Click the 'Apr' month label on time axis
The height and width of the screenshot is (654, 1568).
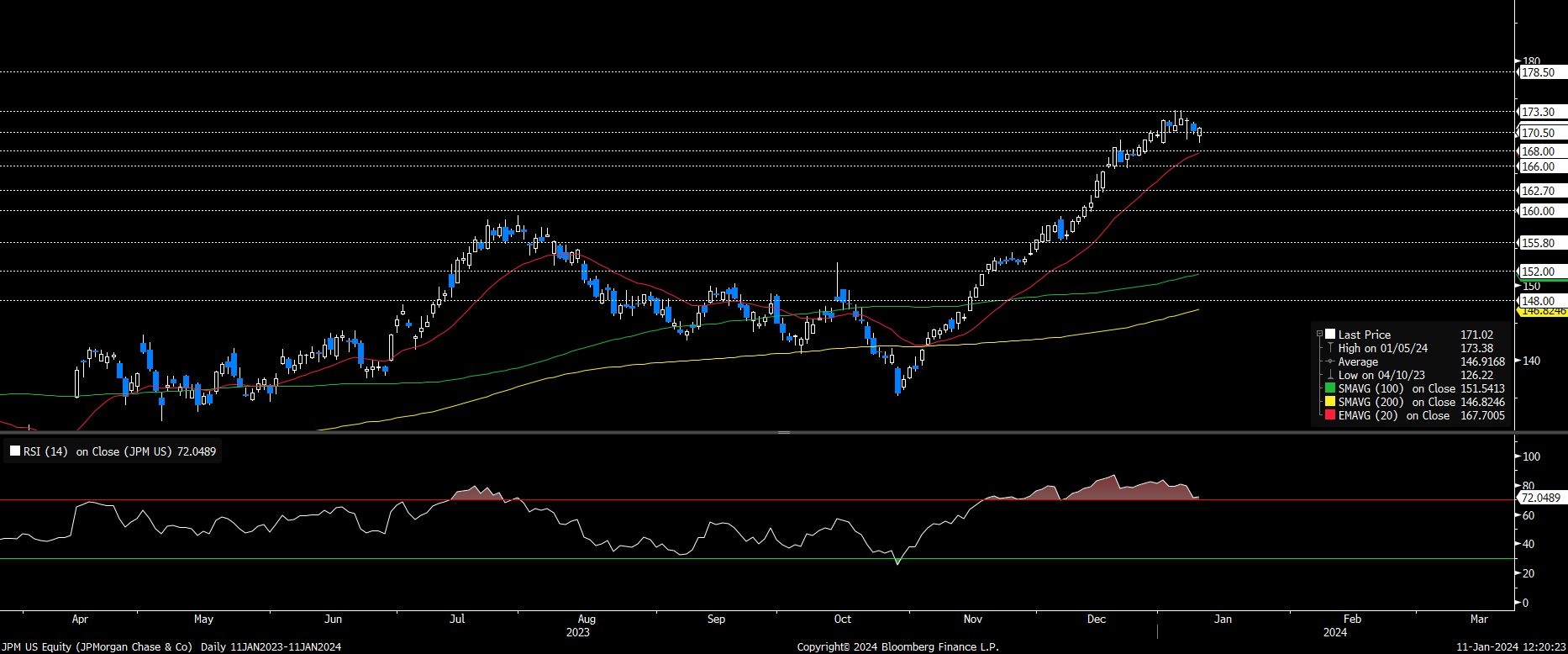click(x=80, y=619)
